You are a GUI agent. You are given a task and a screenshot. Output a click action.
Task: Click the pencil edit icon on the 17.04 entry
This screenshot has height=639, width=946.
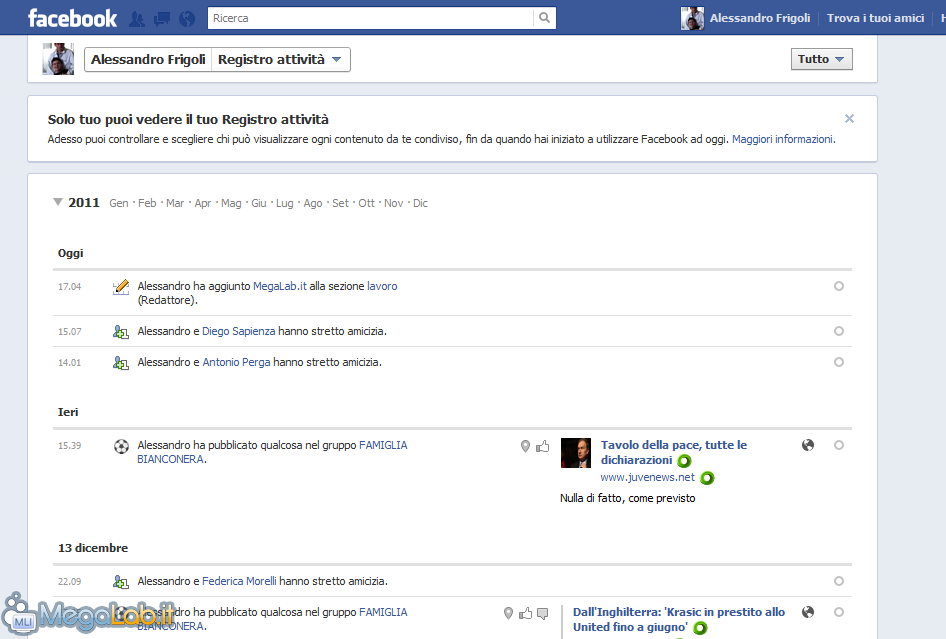(x=121, y=287)
